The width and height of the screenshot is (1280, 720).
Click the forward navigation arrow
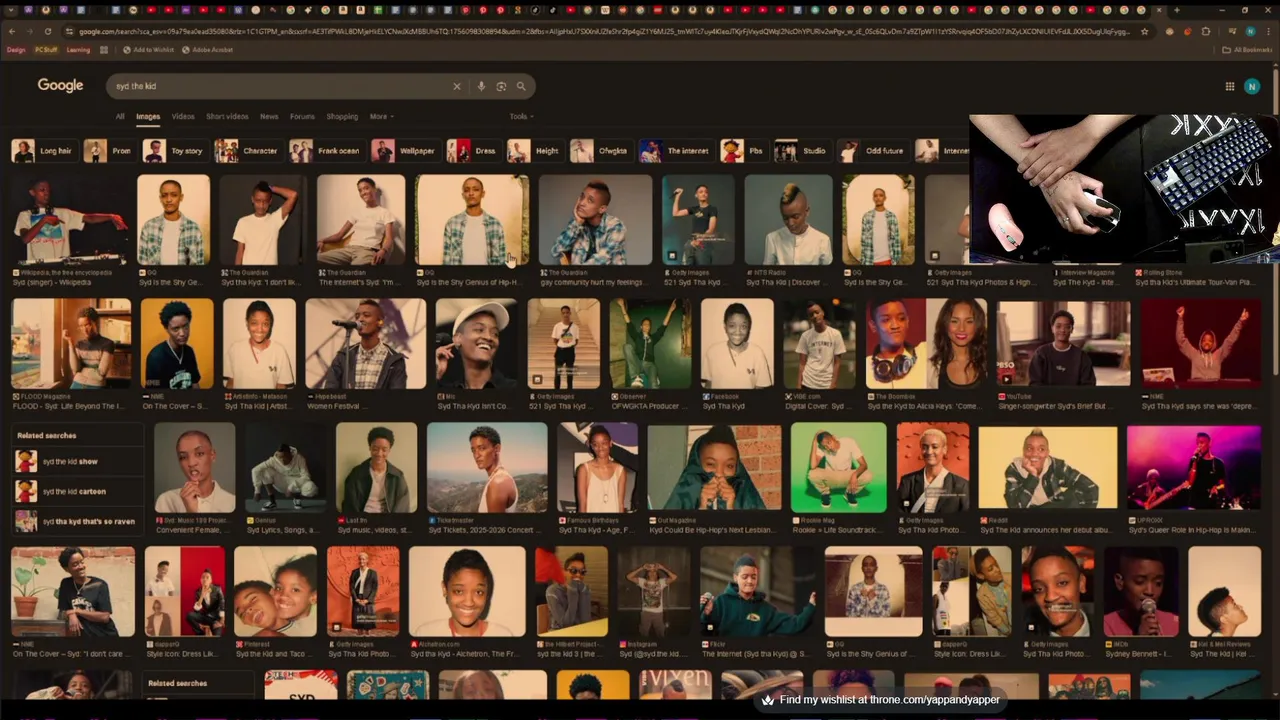30,31
